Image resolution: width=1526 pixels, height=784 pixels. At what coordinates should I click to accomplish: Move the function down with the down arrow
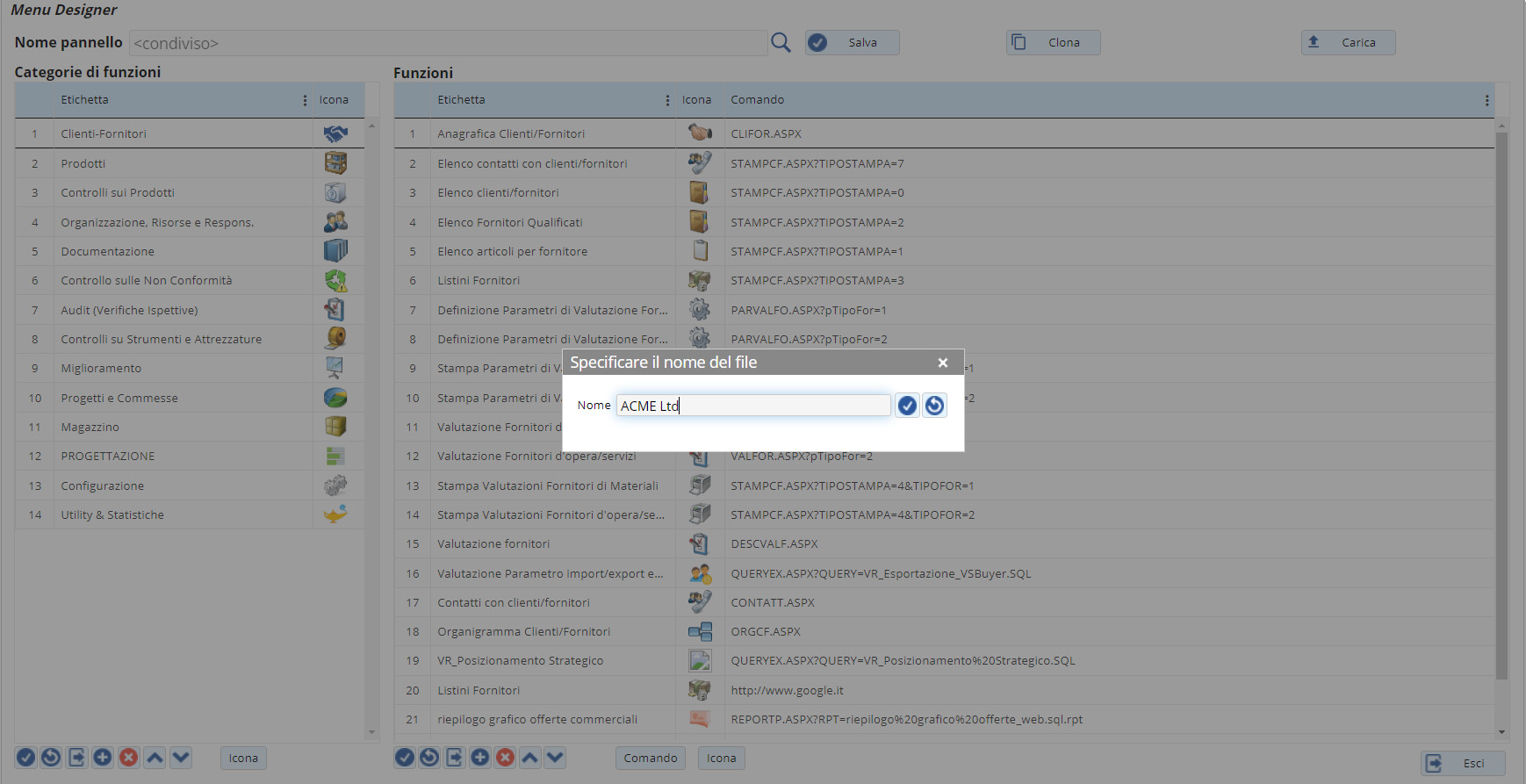(555, 758)
